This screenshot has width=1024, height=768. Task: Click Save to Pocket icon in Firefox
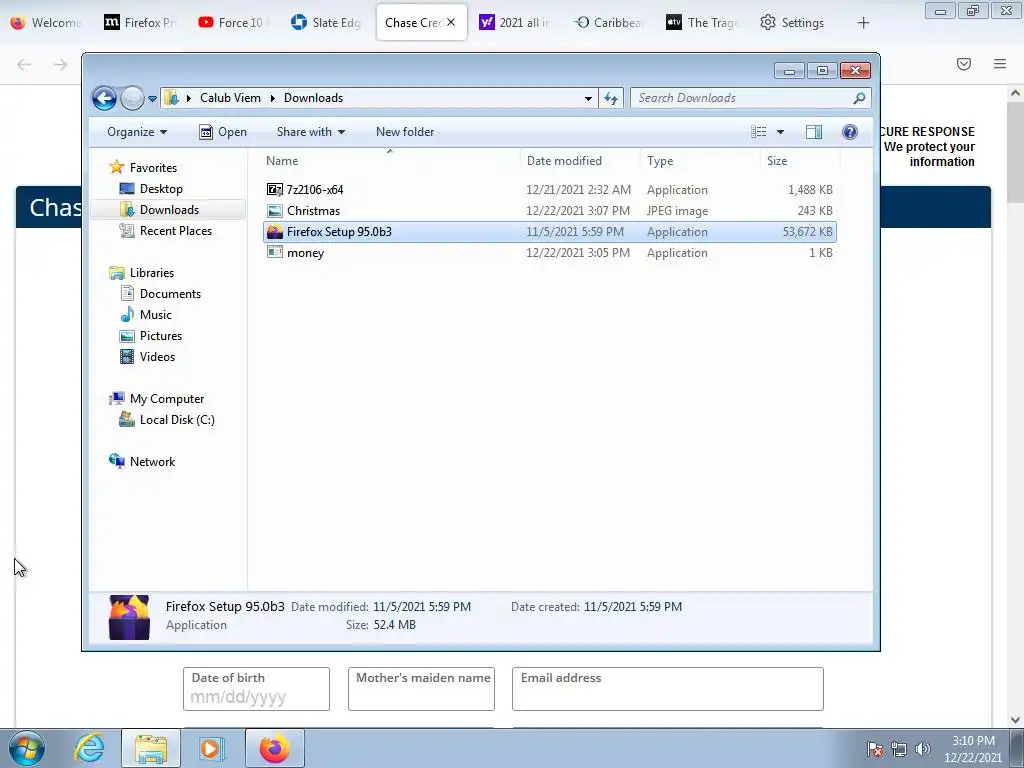click(964, 64)
